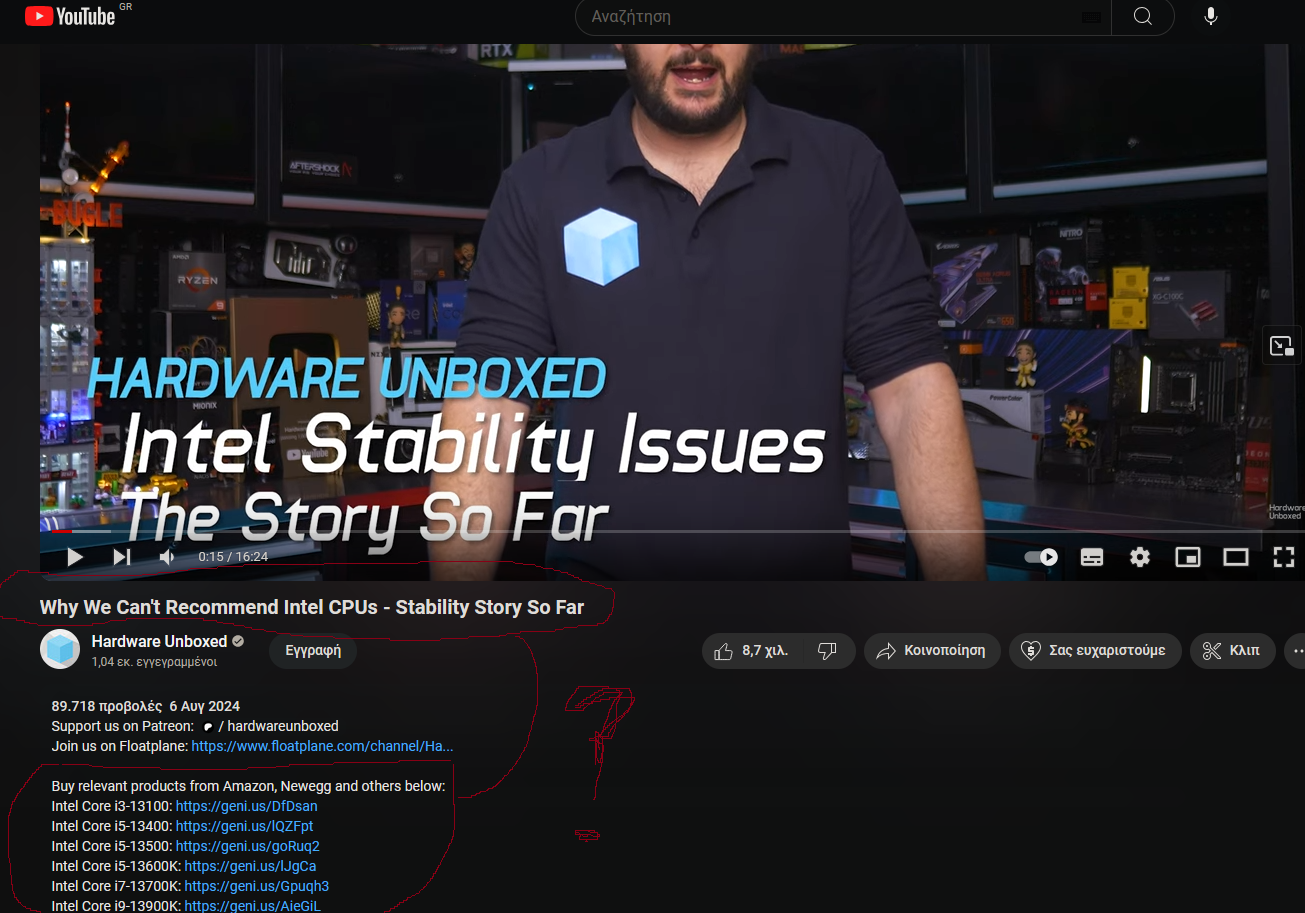Open more actions three-dot menu

(1296, 651)
